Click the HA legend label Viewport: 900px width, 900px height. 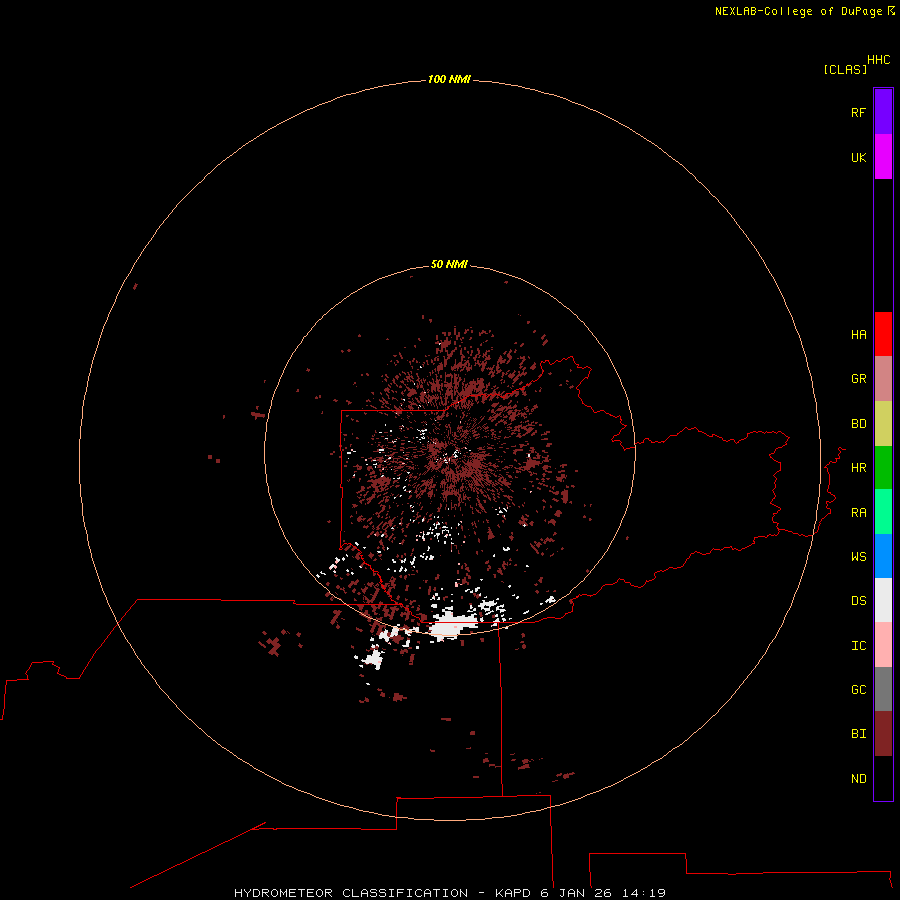[858, 335]
